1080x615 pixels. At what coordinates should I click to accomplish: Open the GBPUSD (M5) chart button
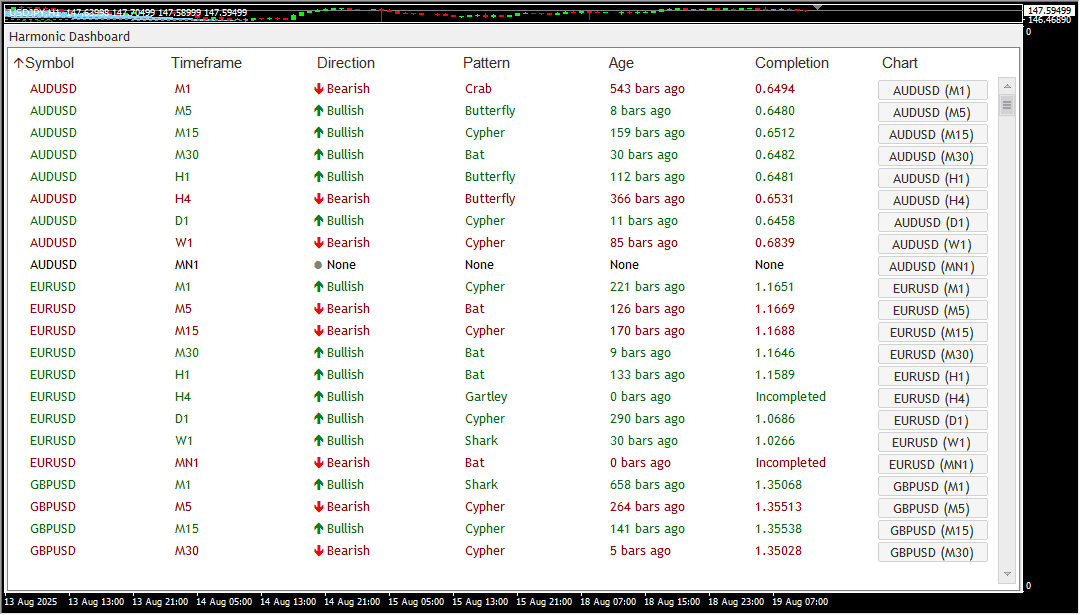click(933, 509)
